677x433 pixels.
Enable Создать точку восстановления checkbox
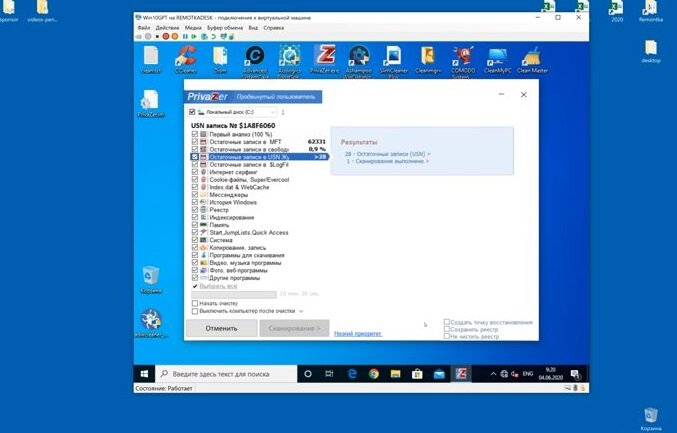pyautogui.click(x=447, y=322)
